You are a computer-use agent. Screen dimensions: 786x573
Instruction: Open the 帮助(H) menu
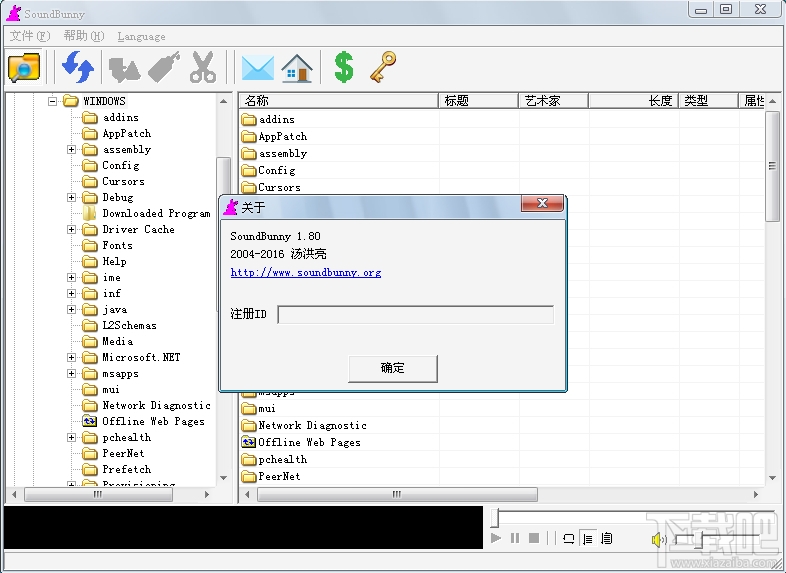tap(84, 36)
